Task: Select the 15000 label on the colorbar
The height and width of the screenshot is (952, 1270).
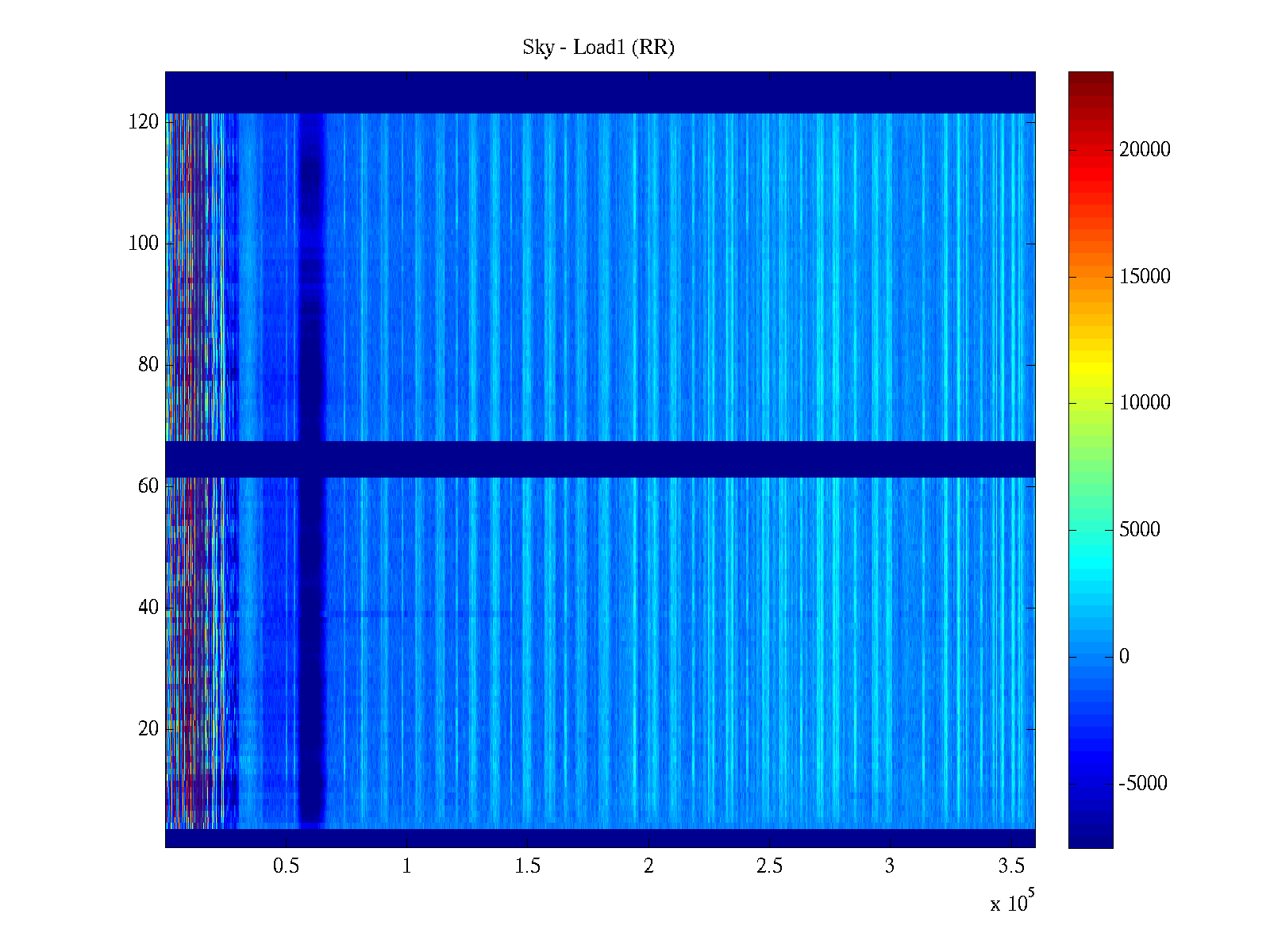Action: coord(1144,277)
